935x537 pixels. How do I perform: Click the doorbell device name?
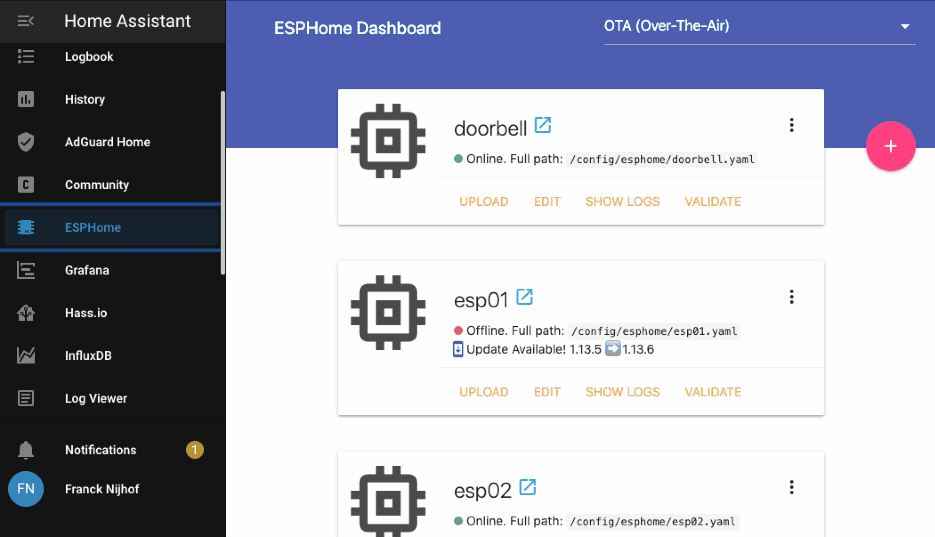point(490,129)
